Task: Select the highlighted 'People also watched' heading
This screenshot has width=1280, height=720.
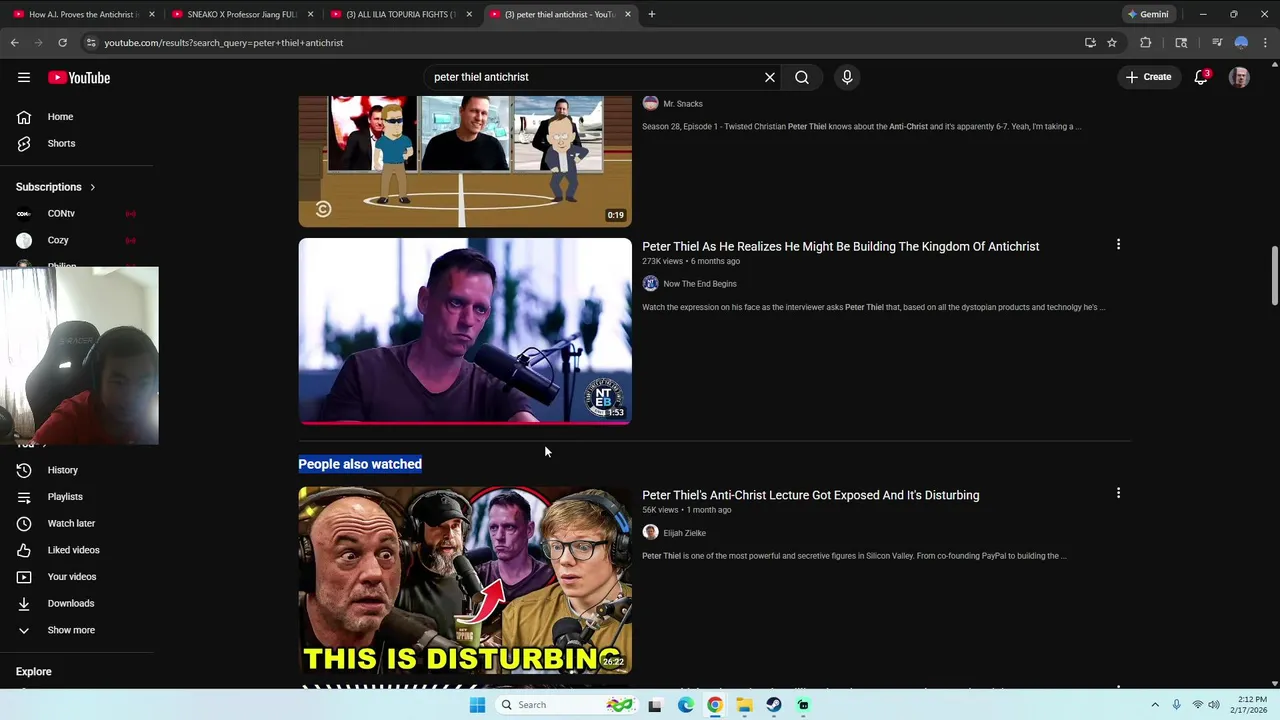Action: click(x=360, y=464)
